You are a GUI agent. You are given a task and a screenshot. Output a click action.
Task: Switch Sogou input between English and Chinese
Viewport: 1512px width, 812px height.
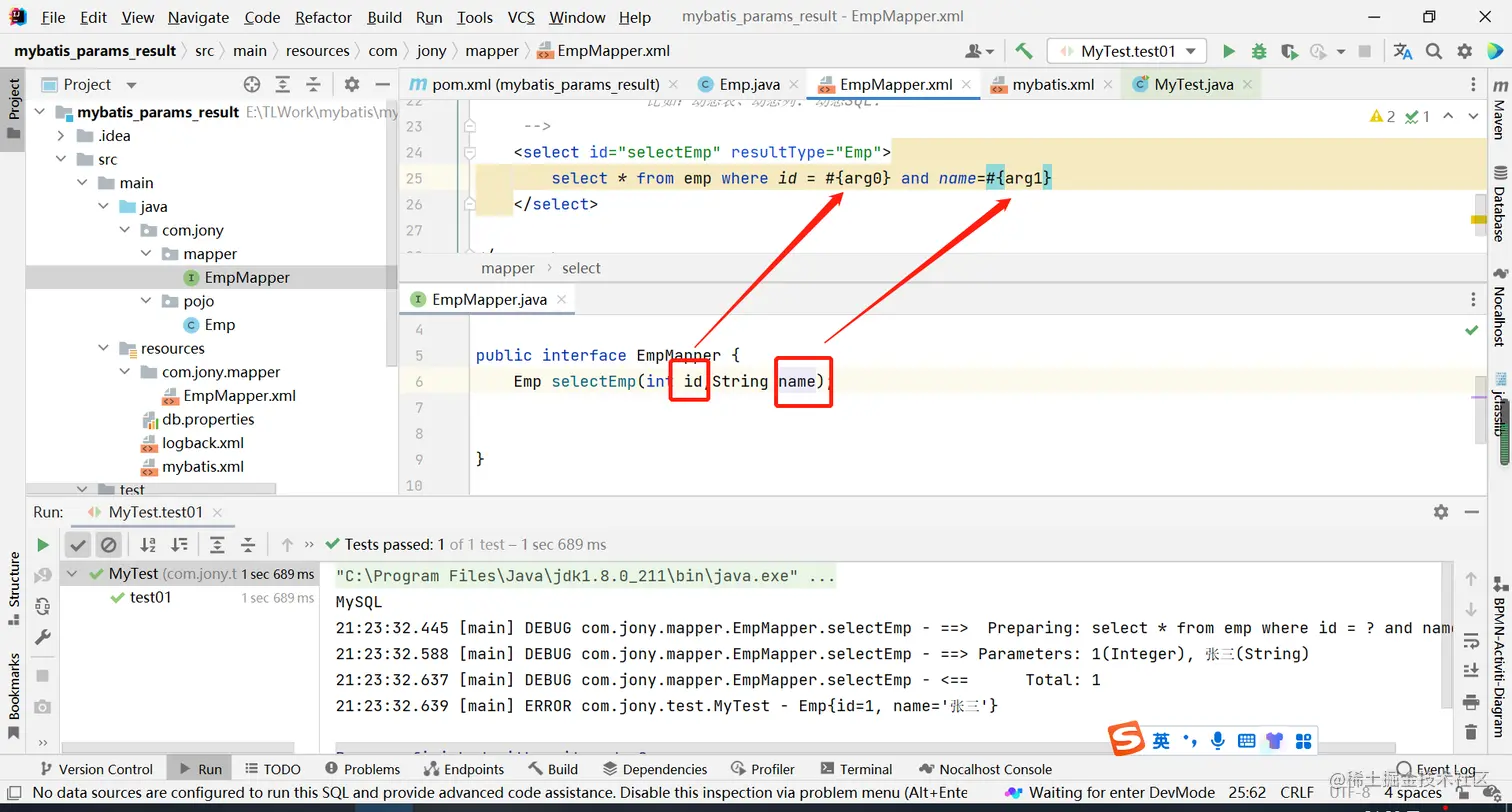click(x=1161, y=741)
